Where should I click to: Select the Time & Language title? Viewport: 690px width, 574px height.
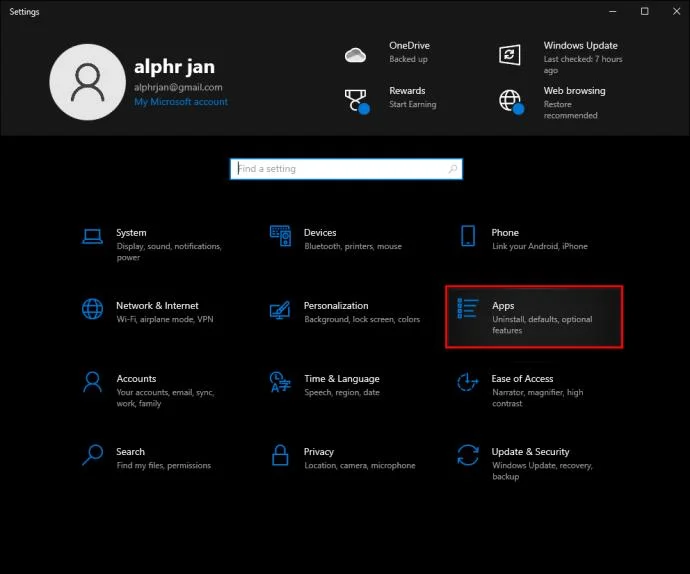pos(341,379)
